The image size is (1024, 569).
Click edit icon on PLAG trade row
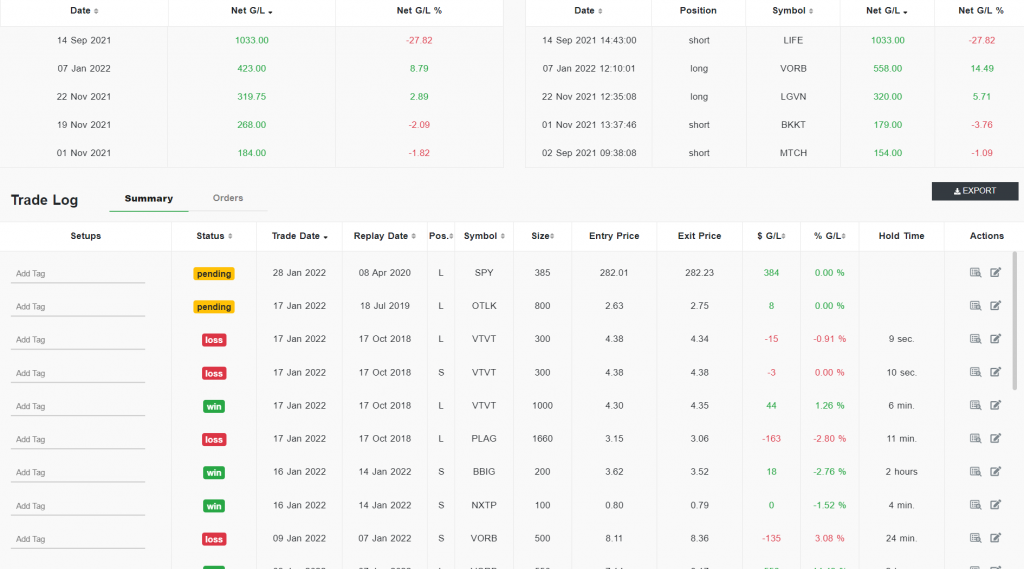coord(995,439)
